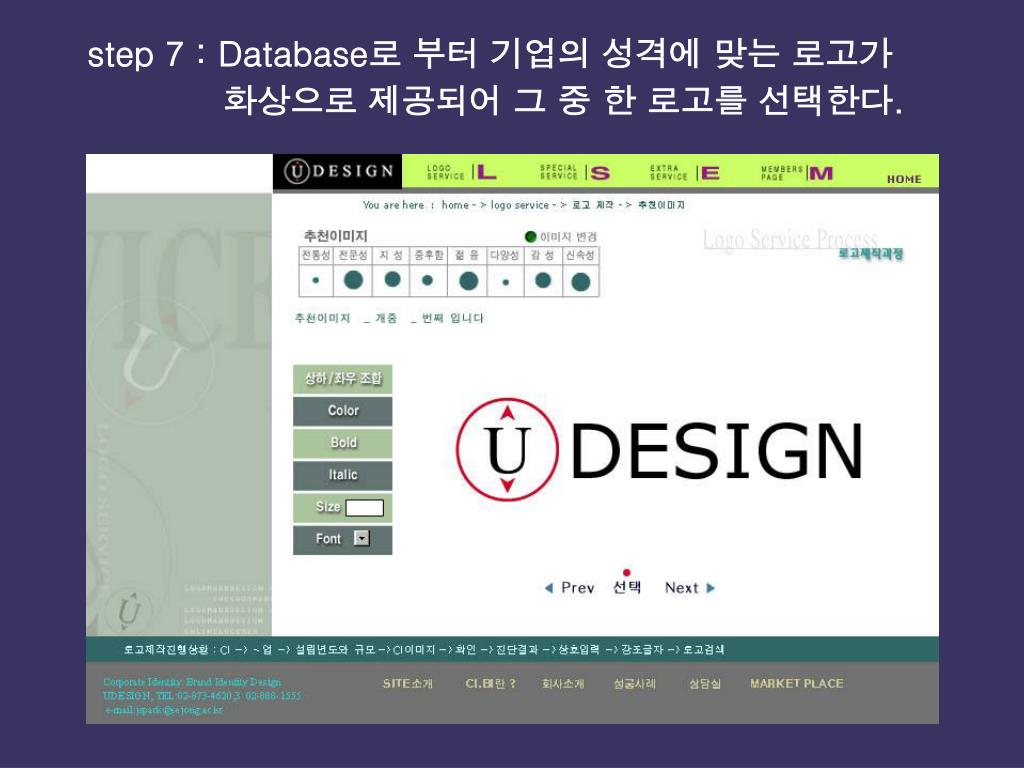The image size is (1024, 768).
Task: Click small U emblem in left sidebar bottom
Action: tap(129, 612)
